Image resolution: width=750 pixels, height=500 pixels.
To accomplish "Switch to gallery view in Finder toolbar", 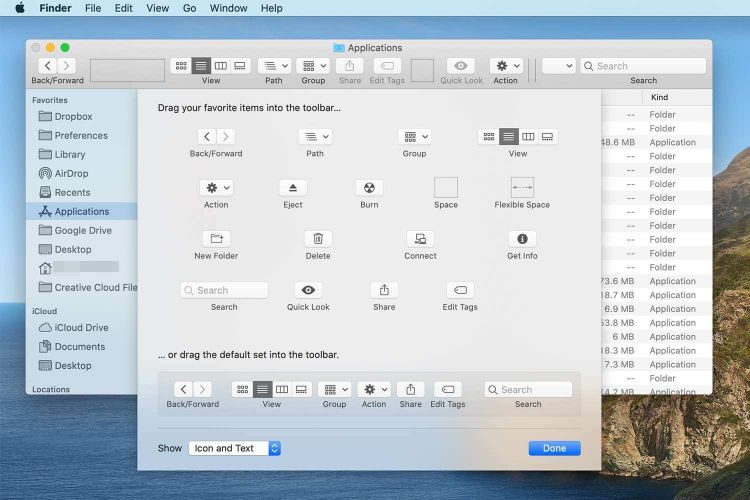I will click(240, 66).
